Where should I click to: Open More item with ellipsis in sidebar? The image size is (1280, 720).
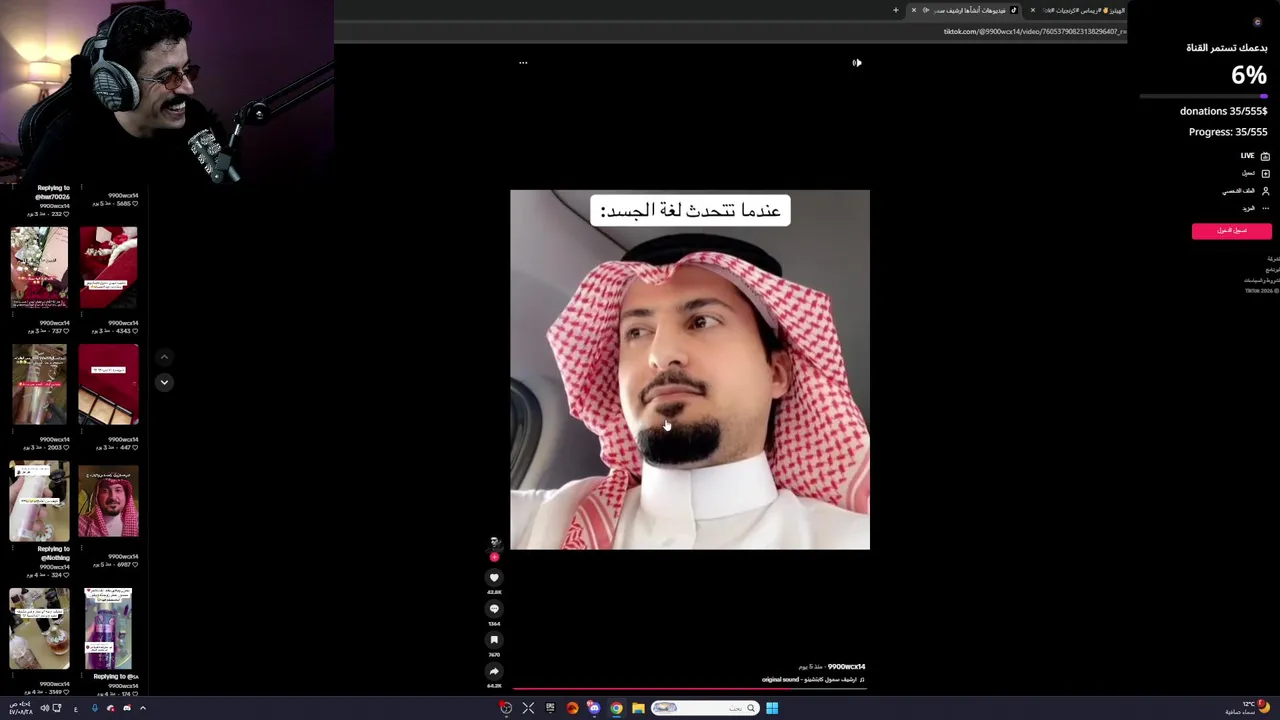tap(1255, 208)
